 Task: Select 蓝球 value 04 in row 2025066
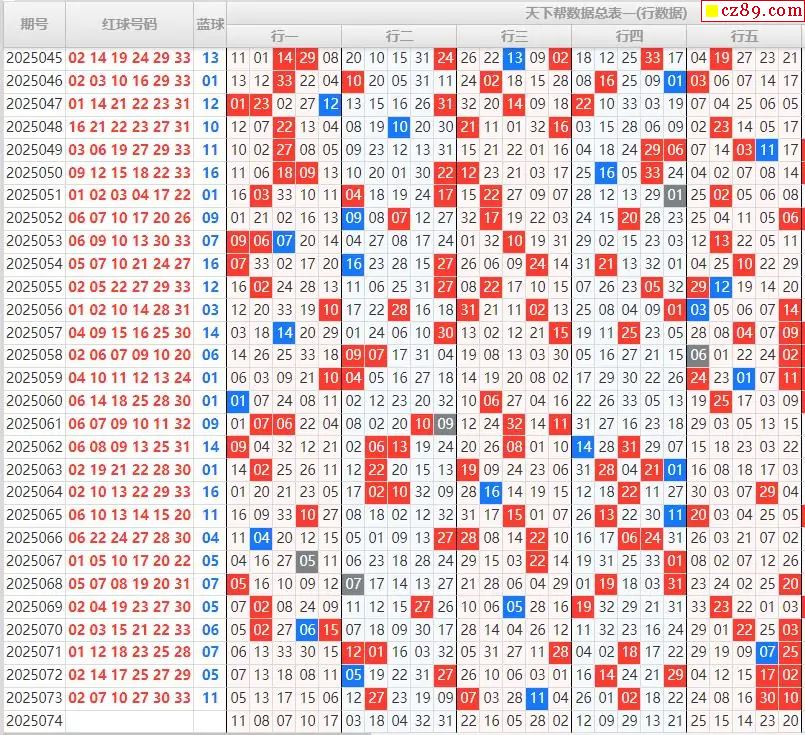(x=210, y=538)
